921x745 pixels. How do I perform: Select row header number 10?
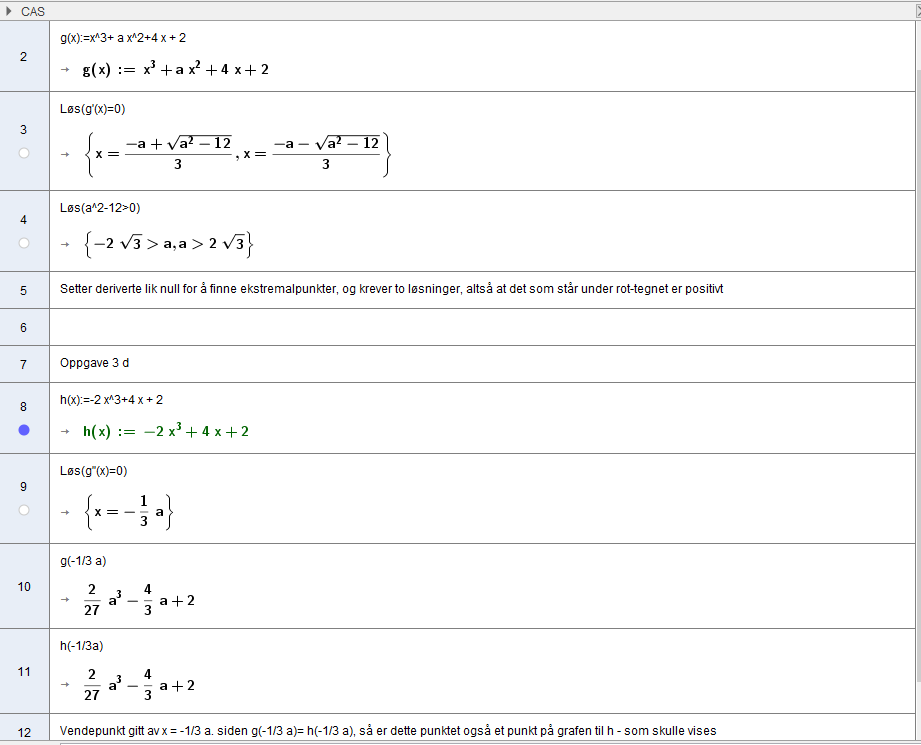[x=24, y=586]
